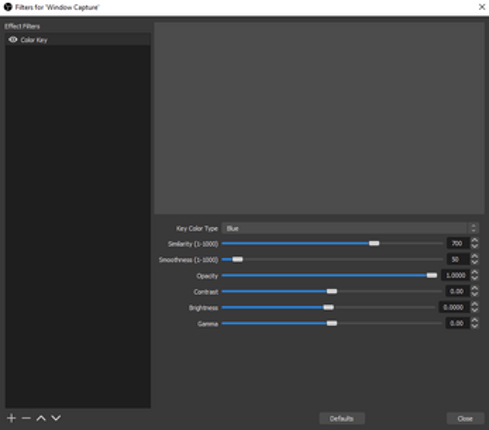Image resolution: width=489 pixels, height=430 pixels.
Task: Decrease Gamma with the down stepper arrow
Action: (x=475, y=326)
